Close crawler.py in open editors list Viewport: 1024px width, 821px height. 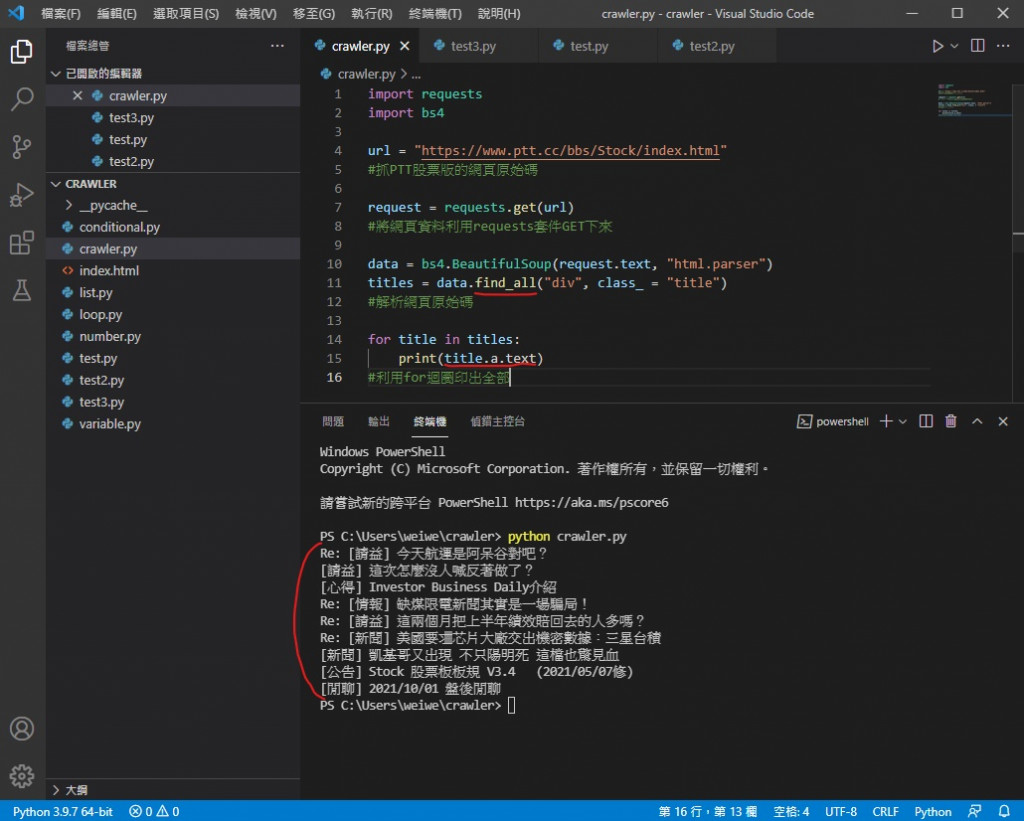click(77, 95)
